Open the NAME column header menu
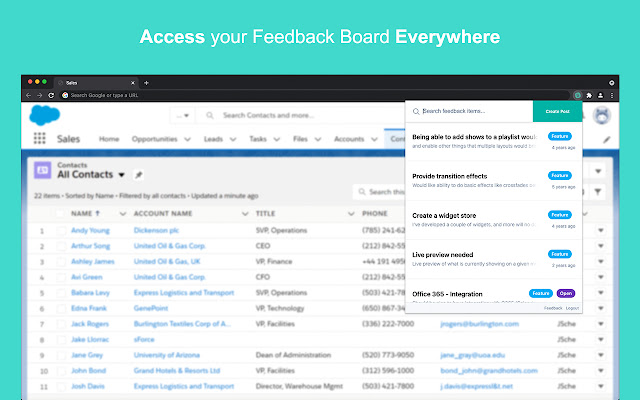640x400 pixels. tap(122, 213)
